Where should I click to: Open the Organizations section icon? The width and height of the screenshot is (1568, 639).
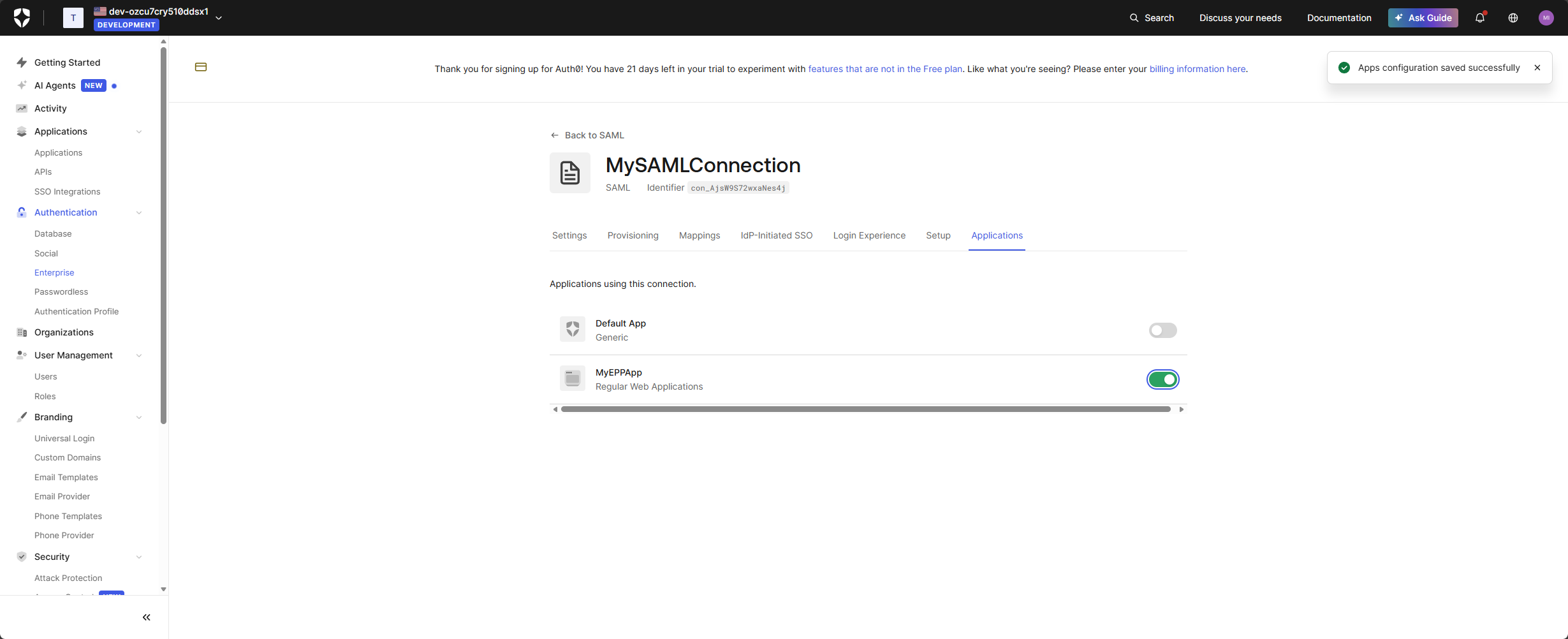pos(21,332)
